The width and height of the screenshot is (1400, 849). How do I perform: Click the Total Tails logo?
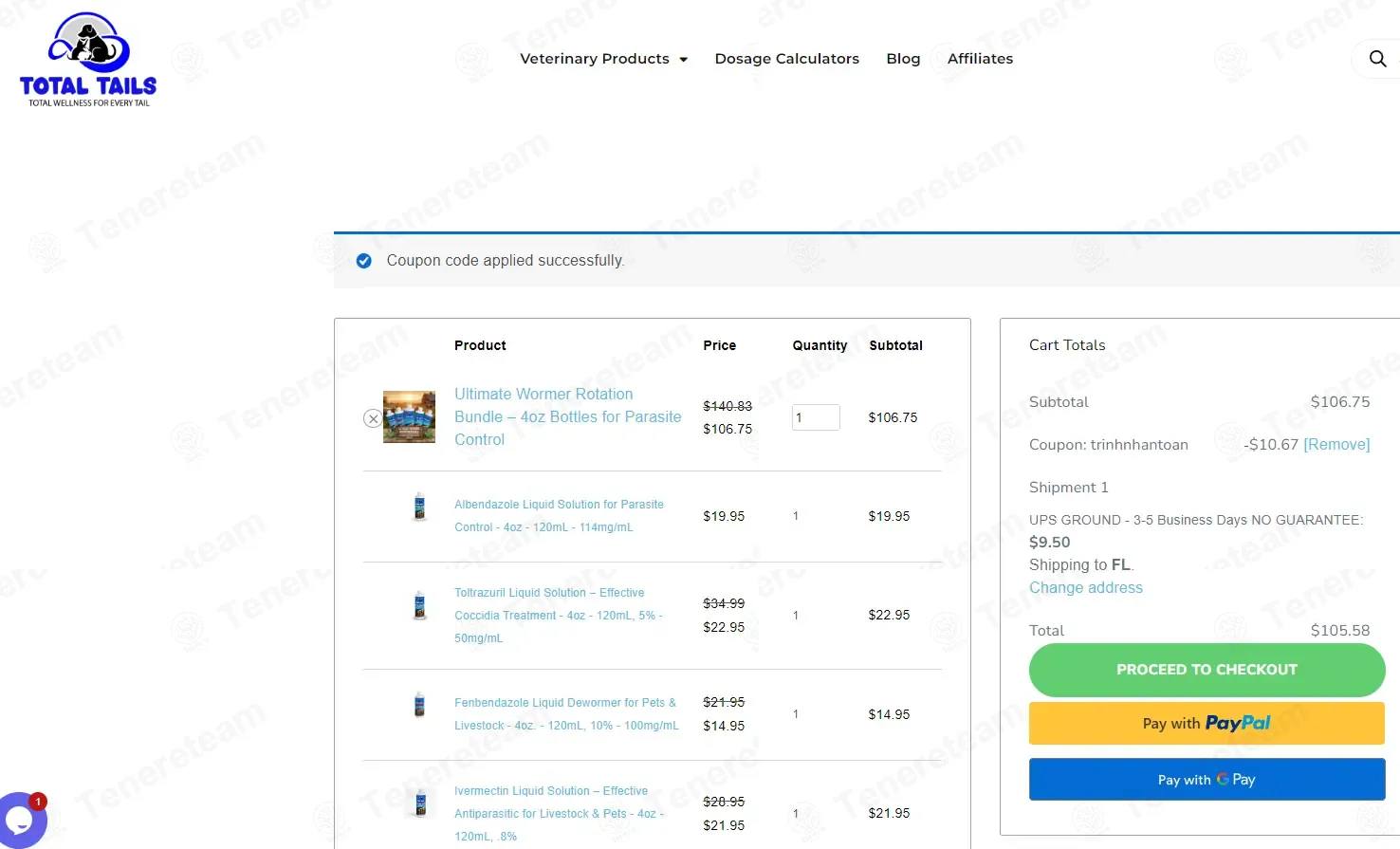point(88,59)
